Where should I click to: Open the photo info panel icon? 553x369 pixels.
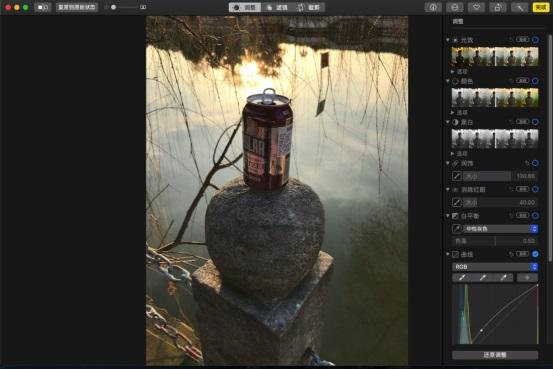tap(433, 7)
